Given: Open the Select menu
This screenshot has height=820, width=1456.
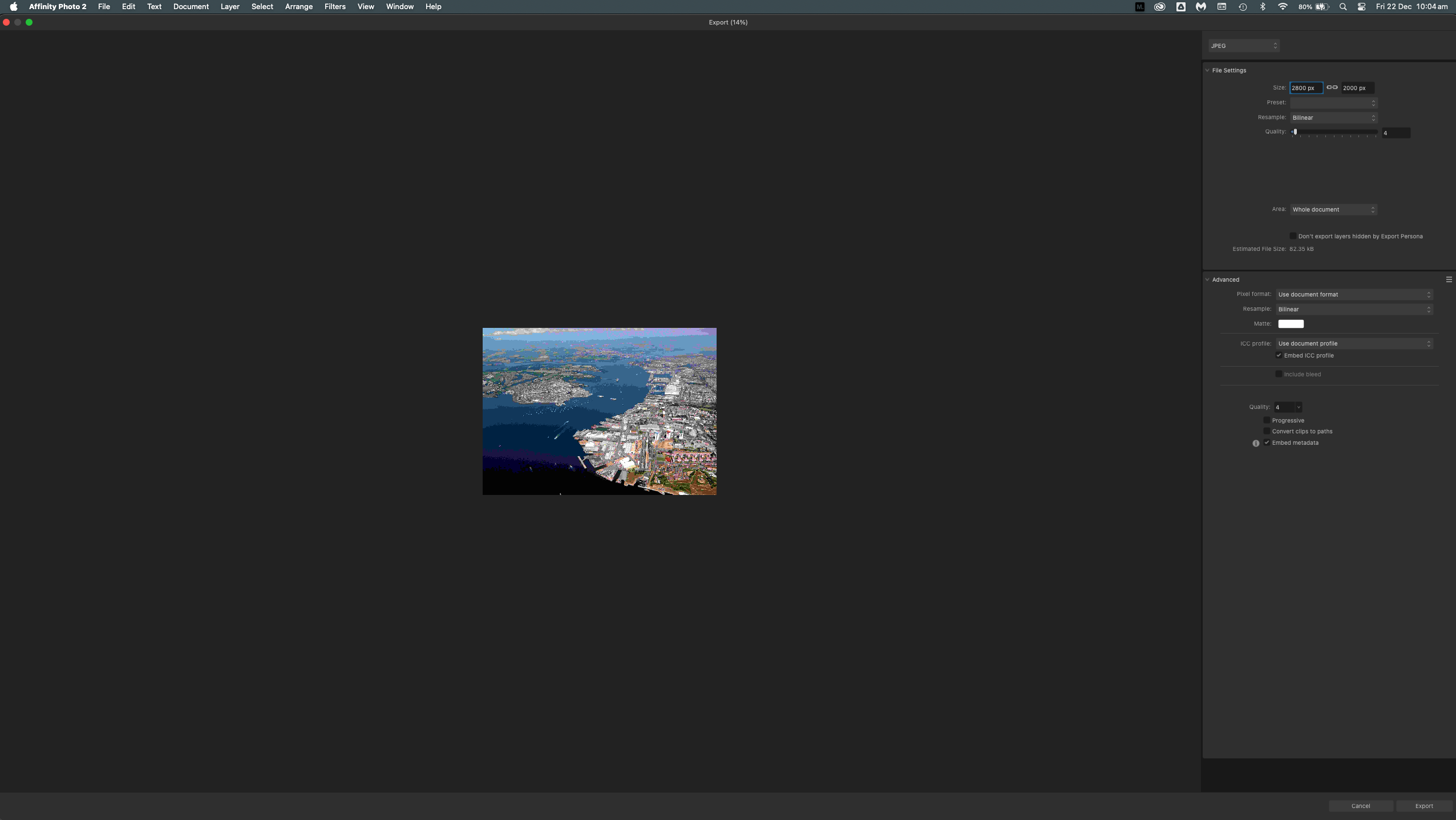Looking at the screenshot, I should click(262, 7).
